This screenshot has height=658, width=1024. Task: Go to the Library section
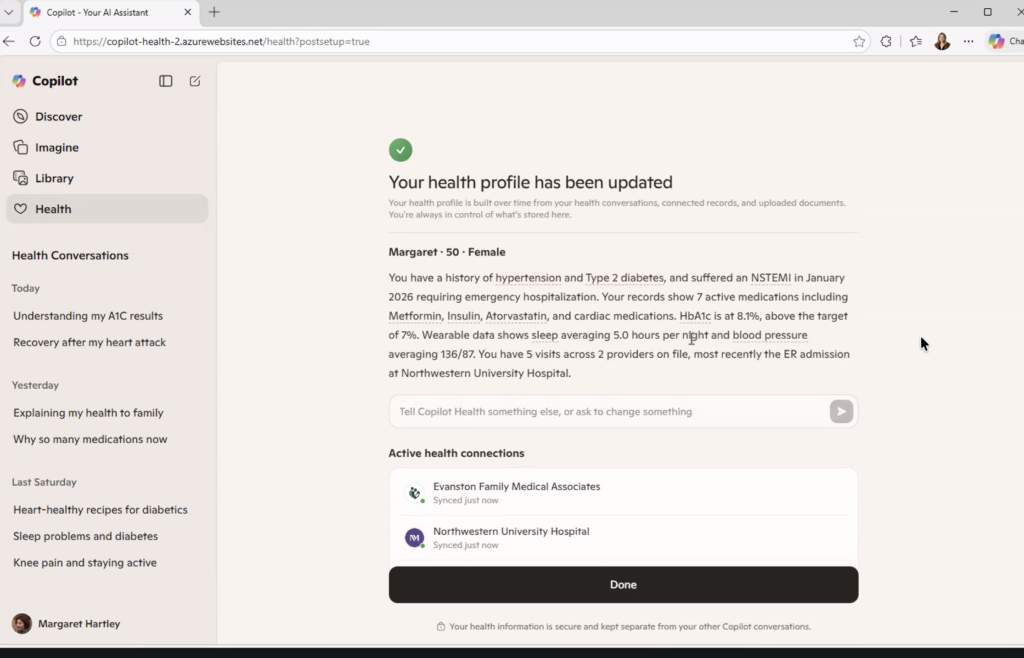[54, 178]
